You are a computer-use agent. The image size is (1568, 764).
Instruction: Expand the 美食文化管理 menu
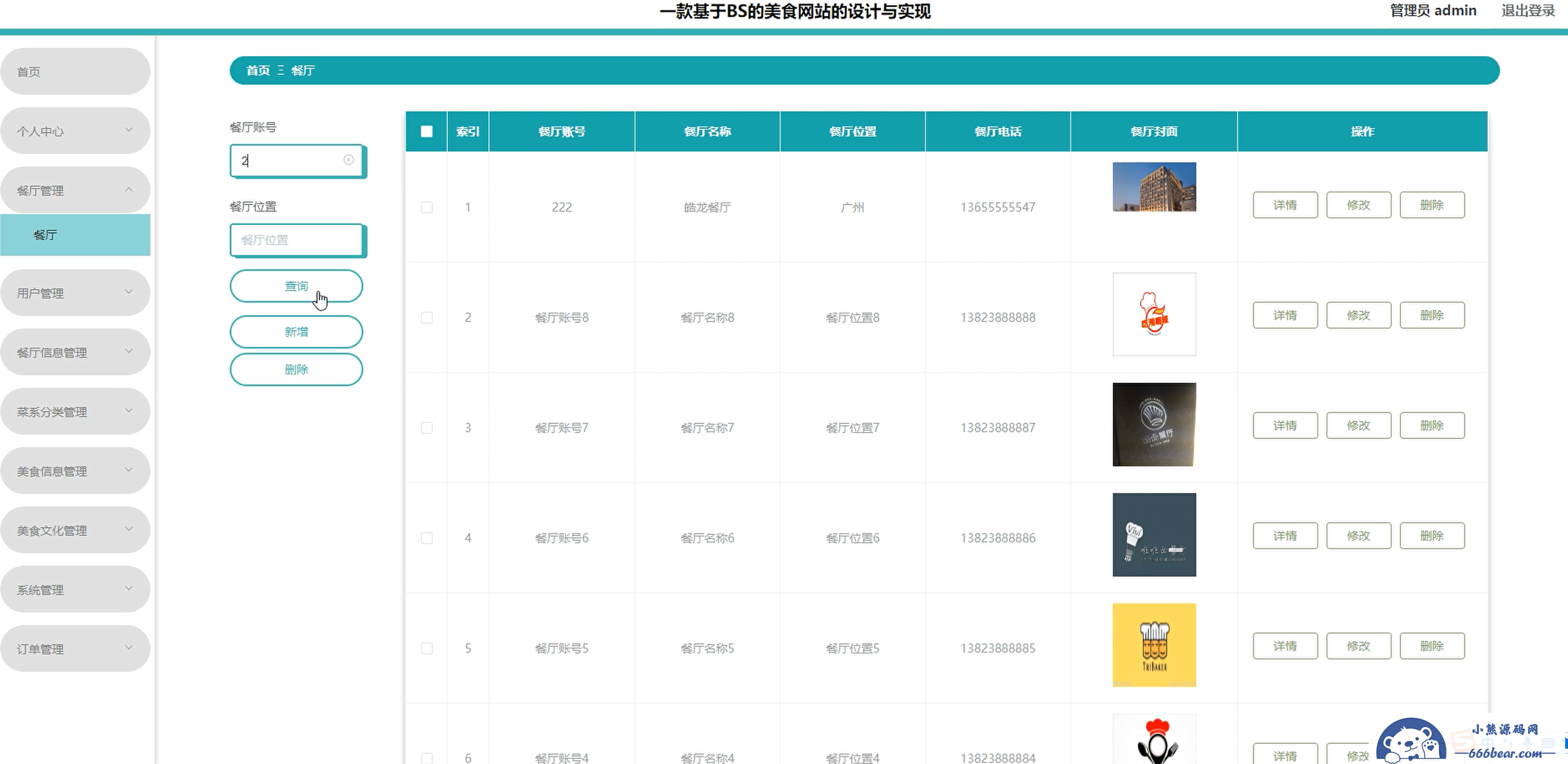(x=75, y=531)
